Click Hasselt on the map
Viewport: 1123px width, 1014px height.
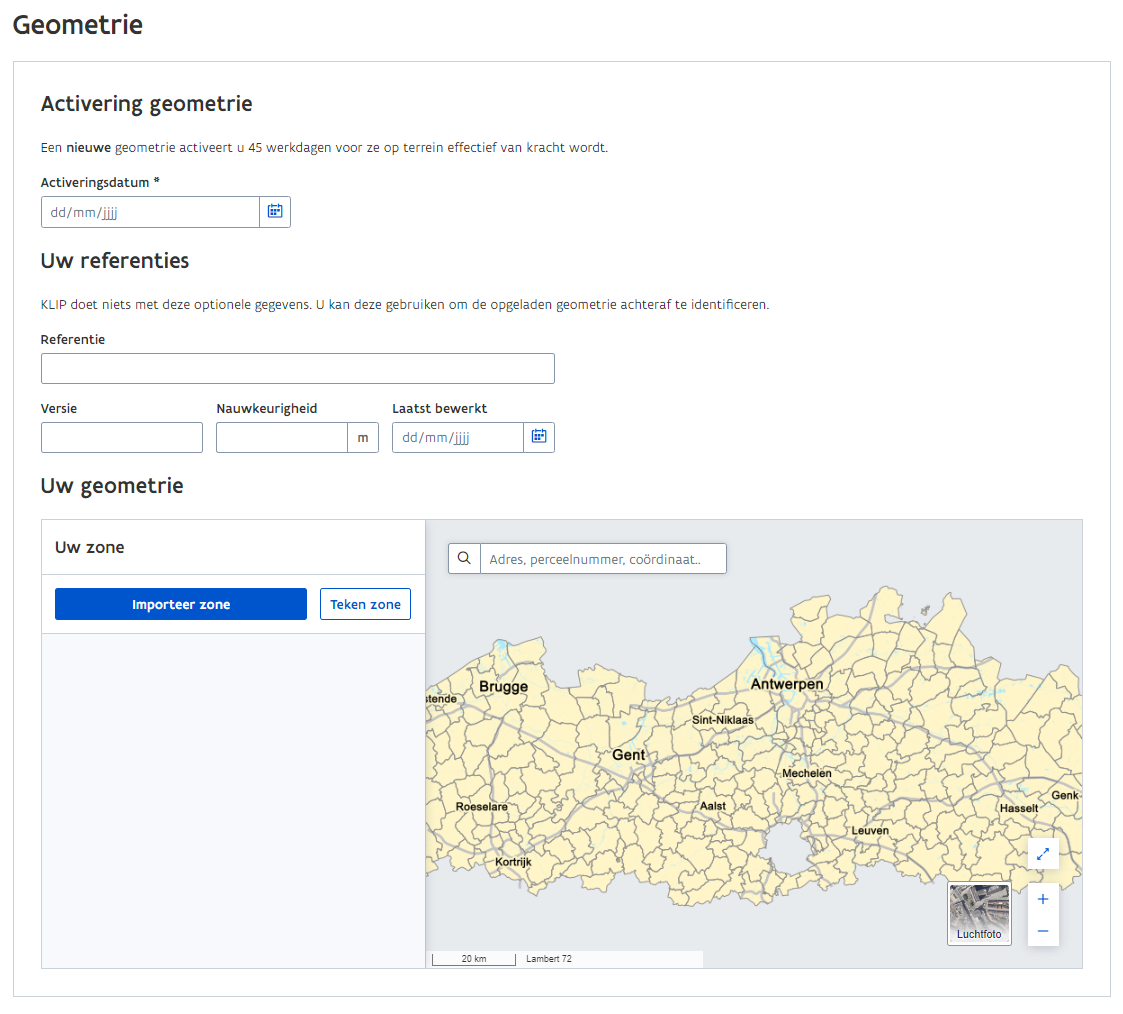tap(1019, 808)
